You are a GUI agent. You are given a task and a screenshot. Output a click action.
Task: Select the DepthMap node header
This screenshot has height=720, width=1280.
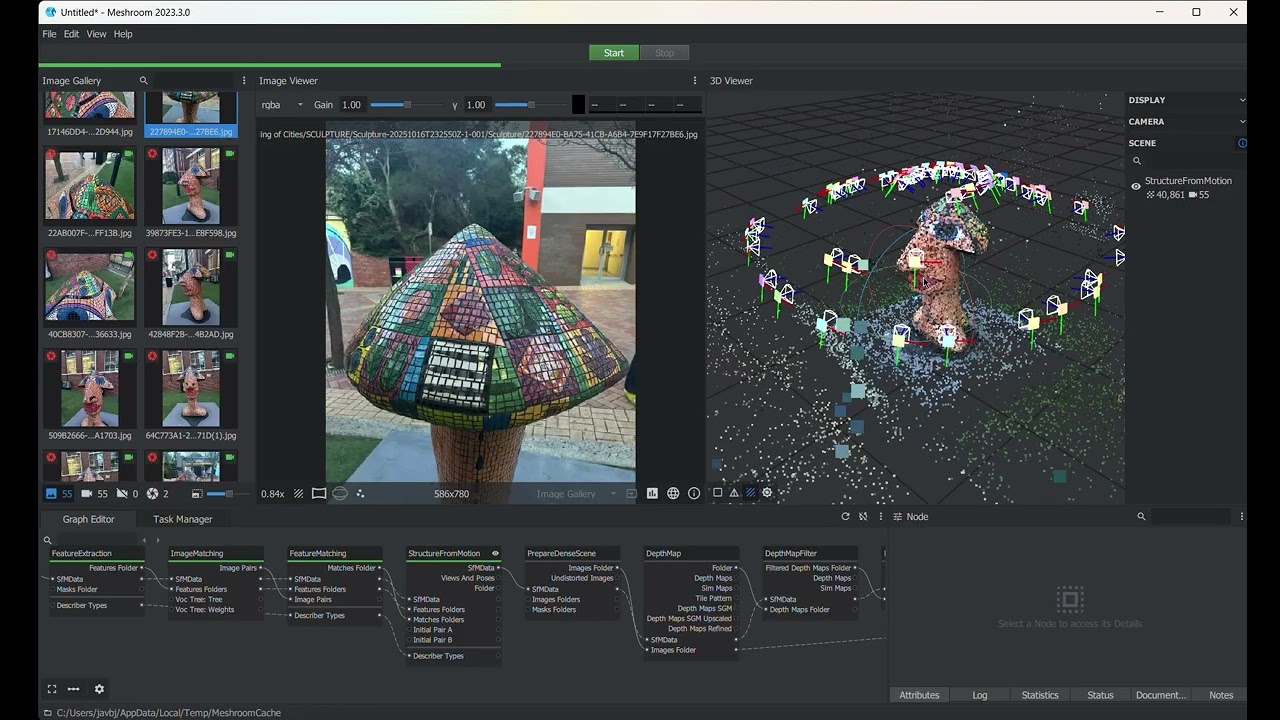[x=691, y=553]
